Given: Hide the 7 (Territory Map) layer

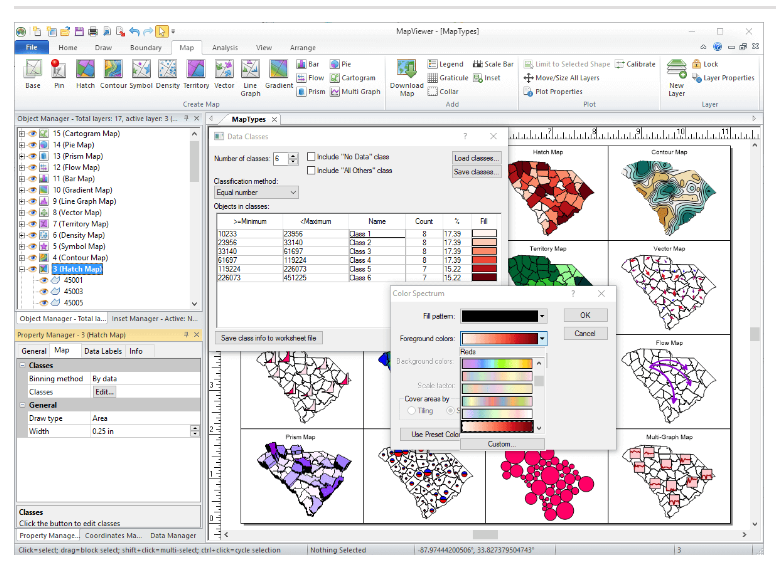Looking at the screenshot, I should [33, 224].
